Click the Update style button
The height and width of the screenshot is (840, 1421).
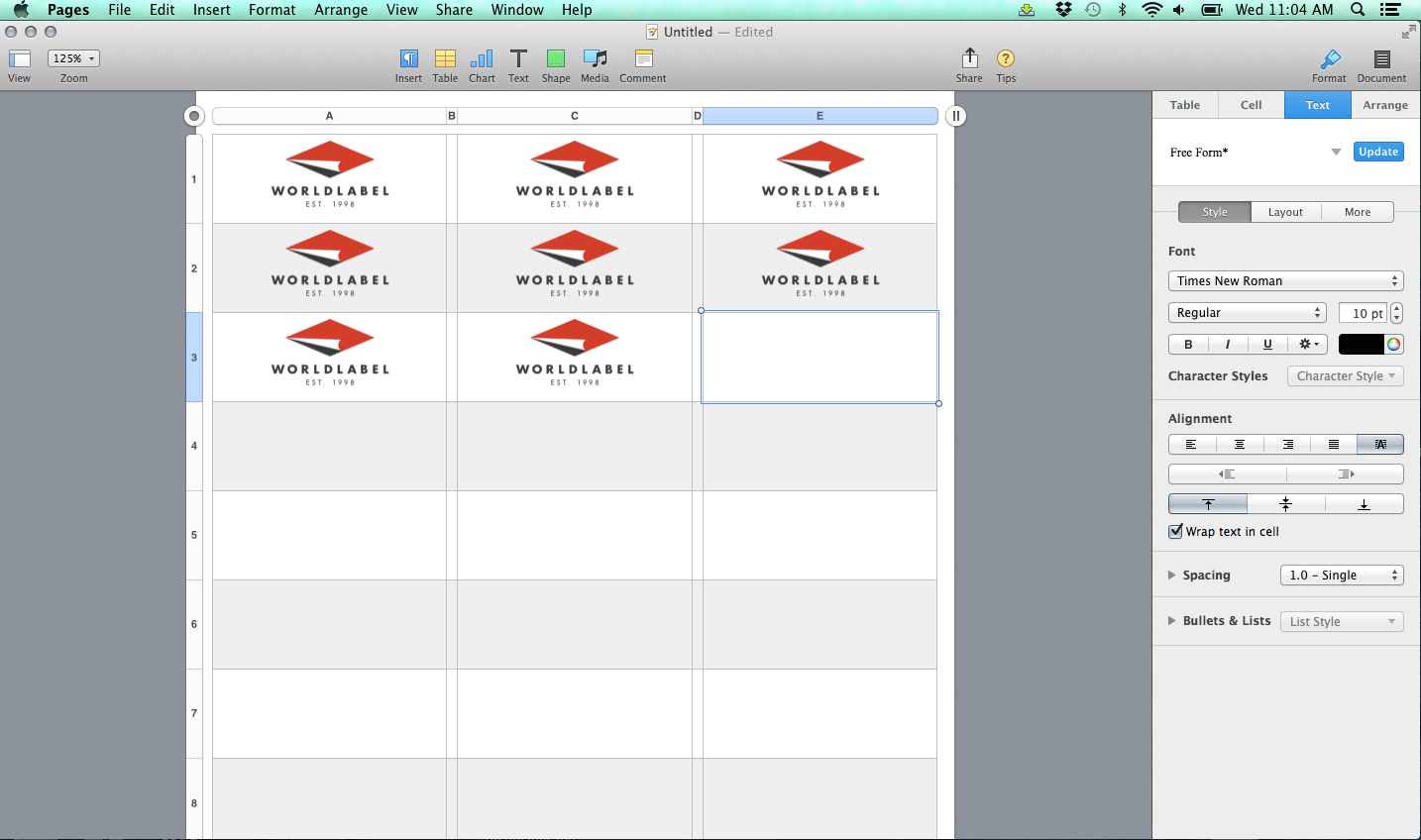tap(1378, 152)
